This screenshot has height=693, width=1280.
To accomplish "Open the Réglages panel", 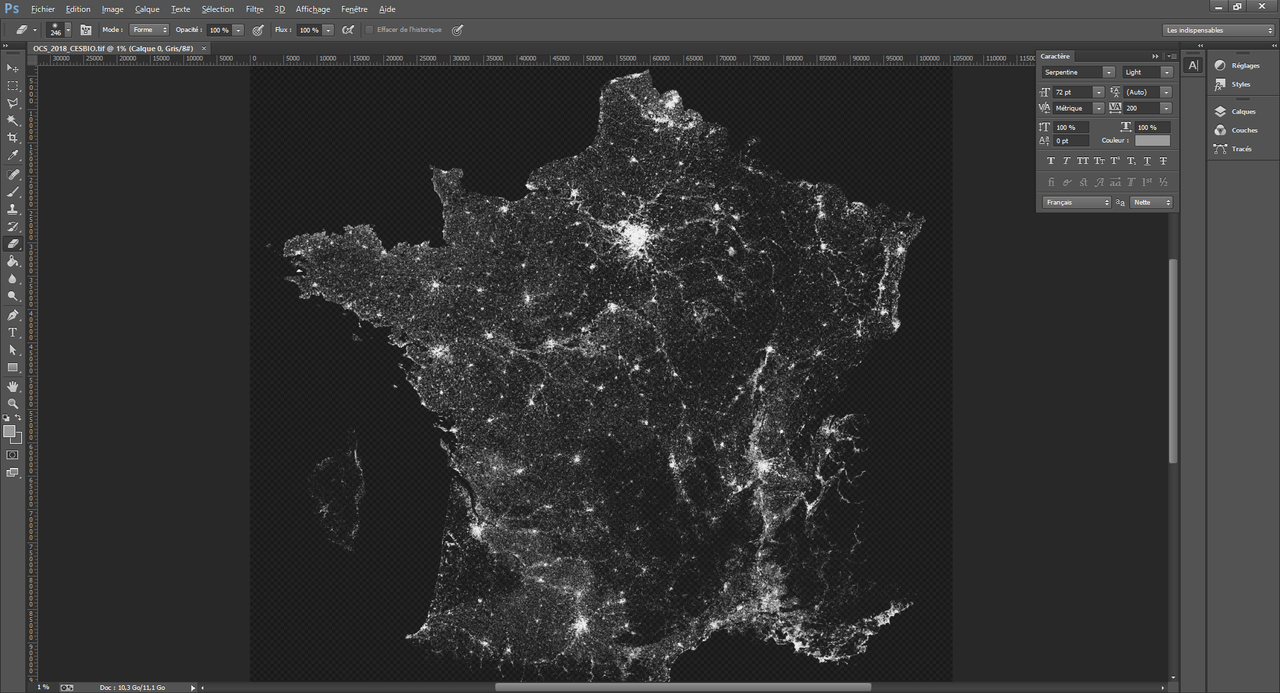I will [x=1238, y=65].
